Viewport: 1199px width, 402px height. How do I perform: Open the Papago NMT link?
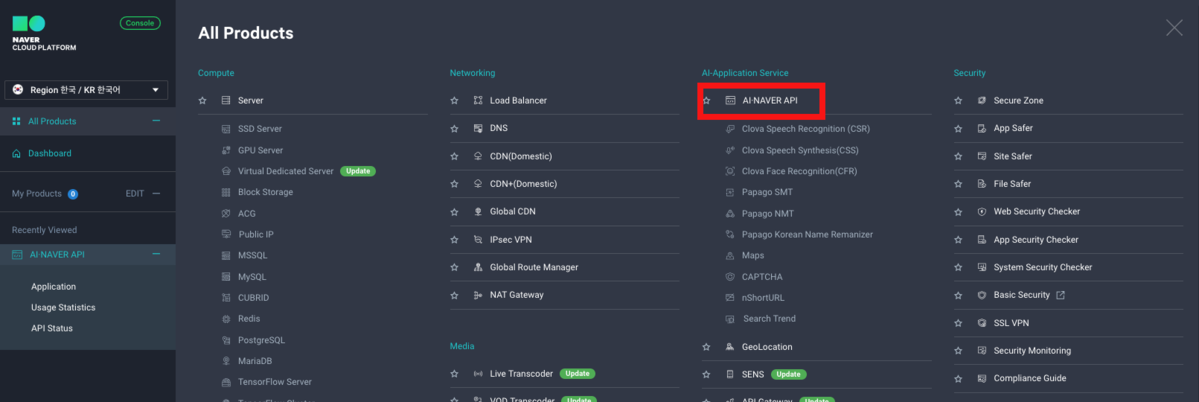[766, 214]
